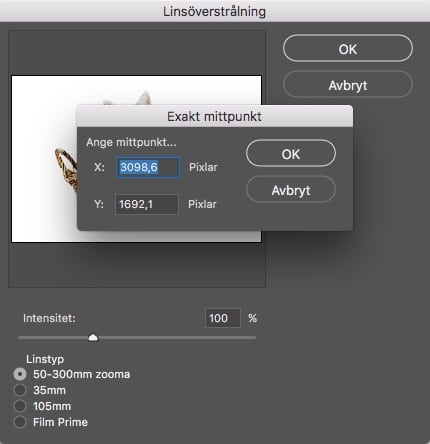Click the Pixlar label beside X field
430x444 pixels.
[x=203, y=167]
